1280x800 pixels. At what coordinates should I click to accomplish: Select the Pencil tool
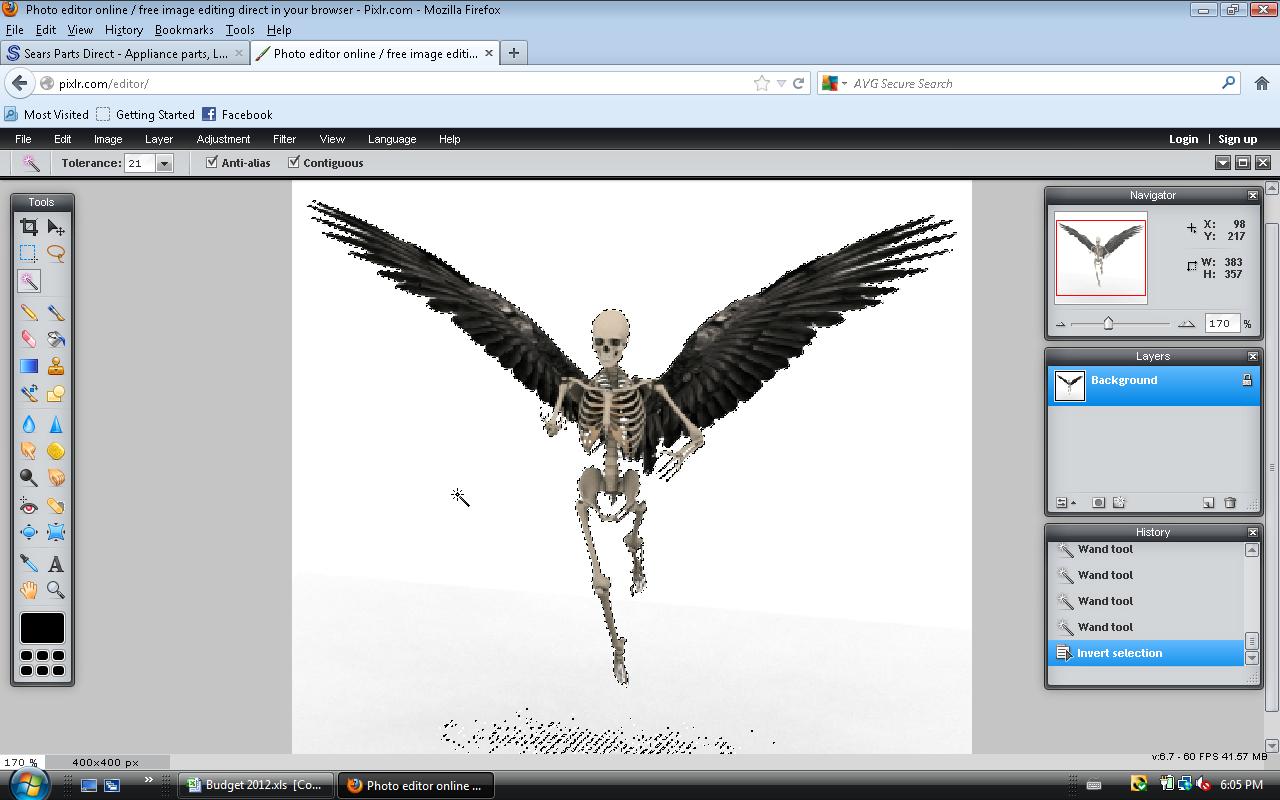coord(29,313)
